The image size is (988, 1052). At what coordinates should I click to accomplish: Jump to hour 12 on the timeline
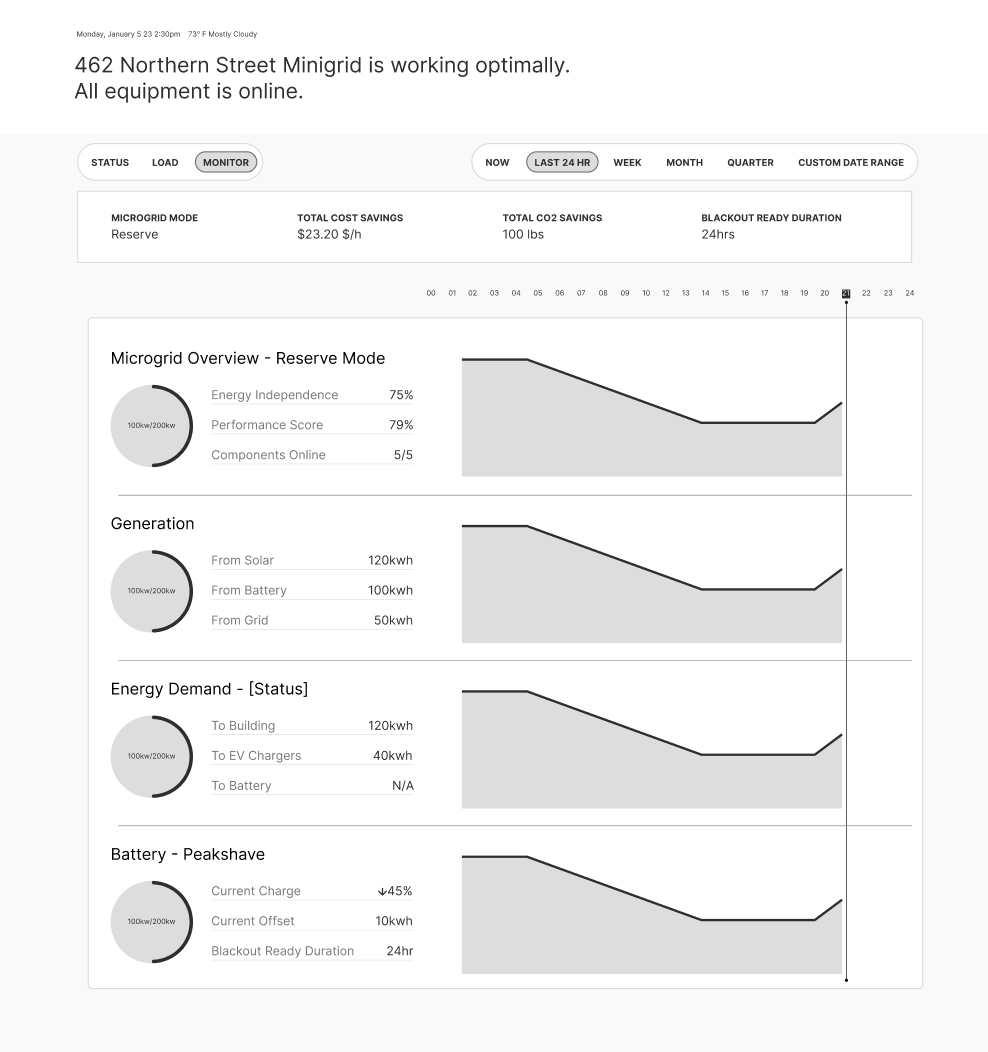[666, 293]
